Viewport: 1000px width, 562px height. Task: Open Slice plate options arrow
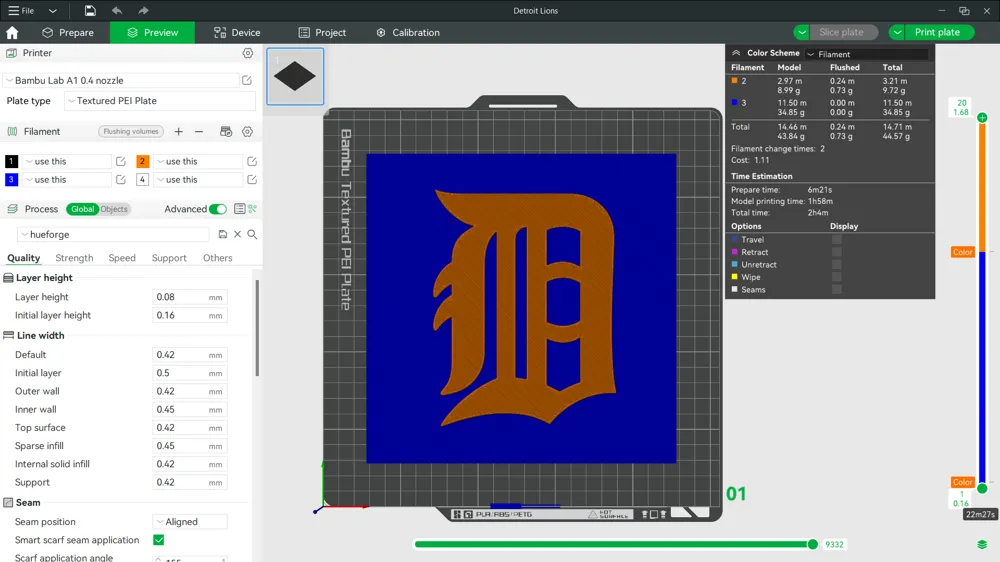pyautogui.click(x=802, y=32)
